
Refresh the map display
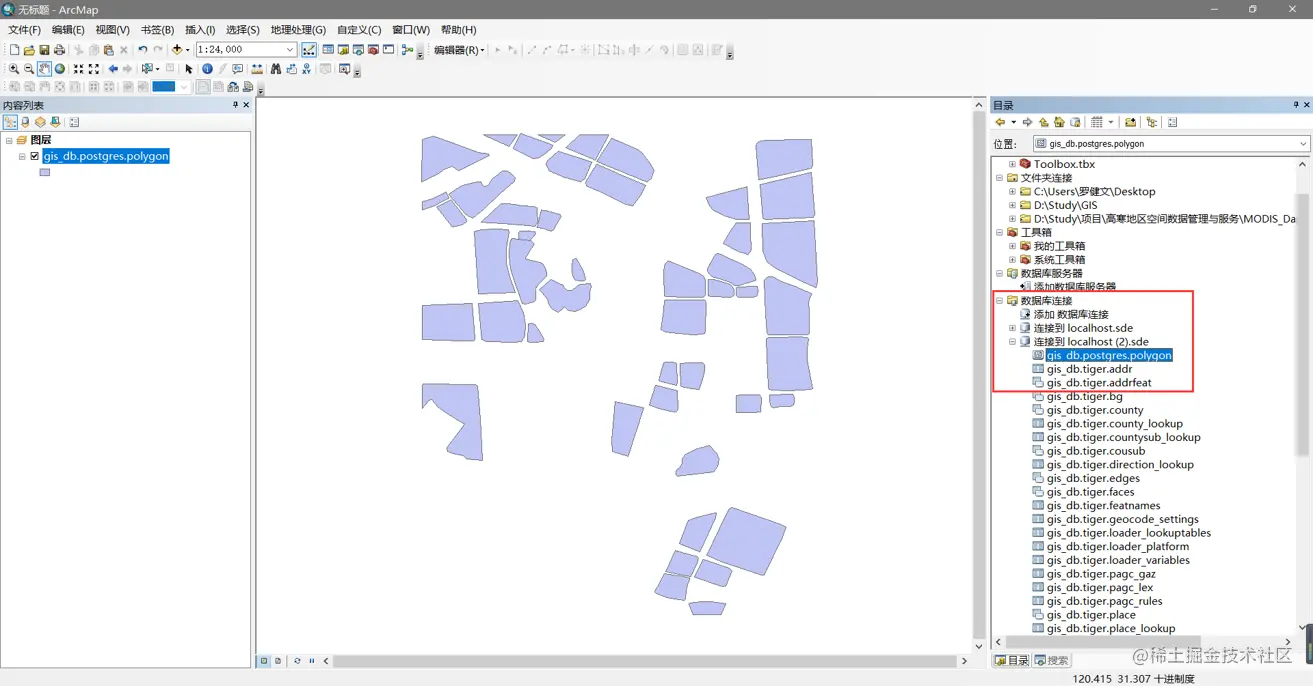click(297, 661)
